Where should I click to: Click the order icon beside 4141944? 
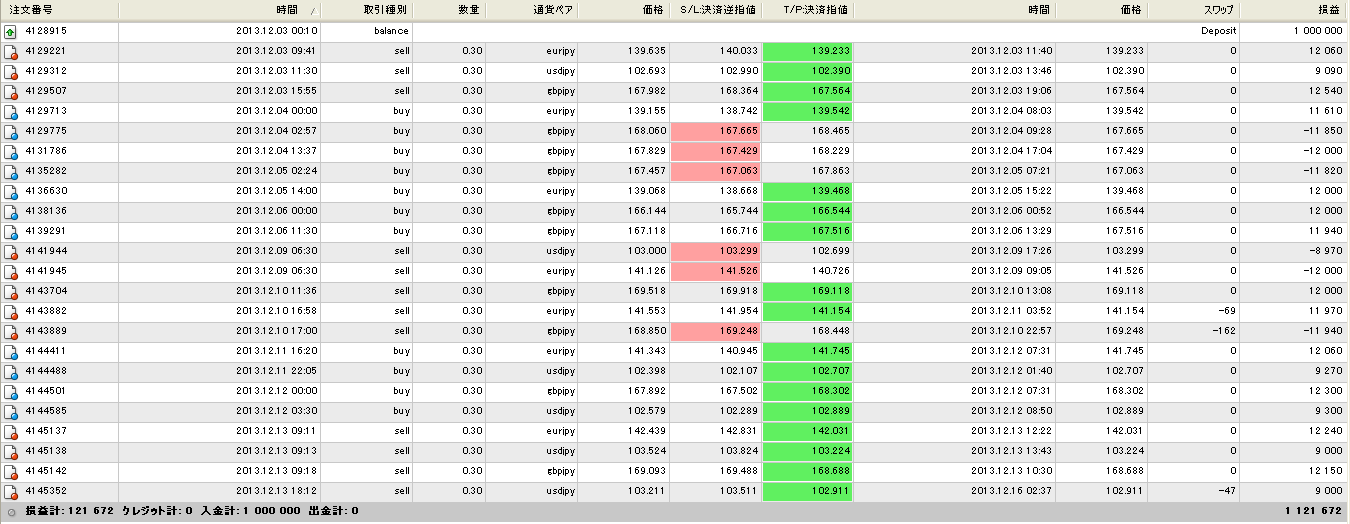11,251
